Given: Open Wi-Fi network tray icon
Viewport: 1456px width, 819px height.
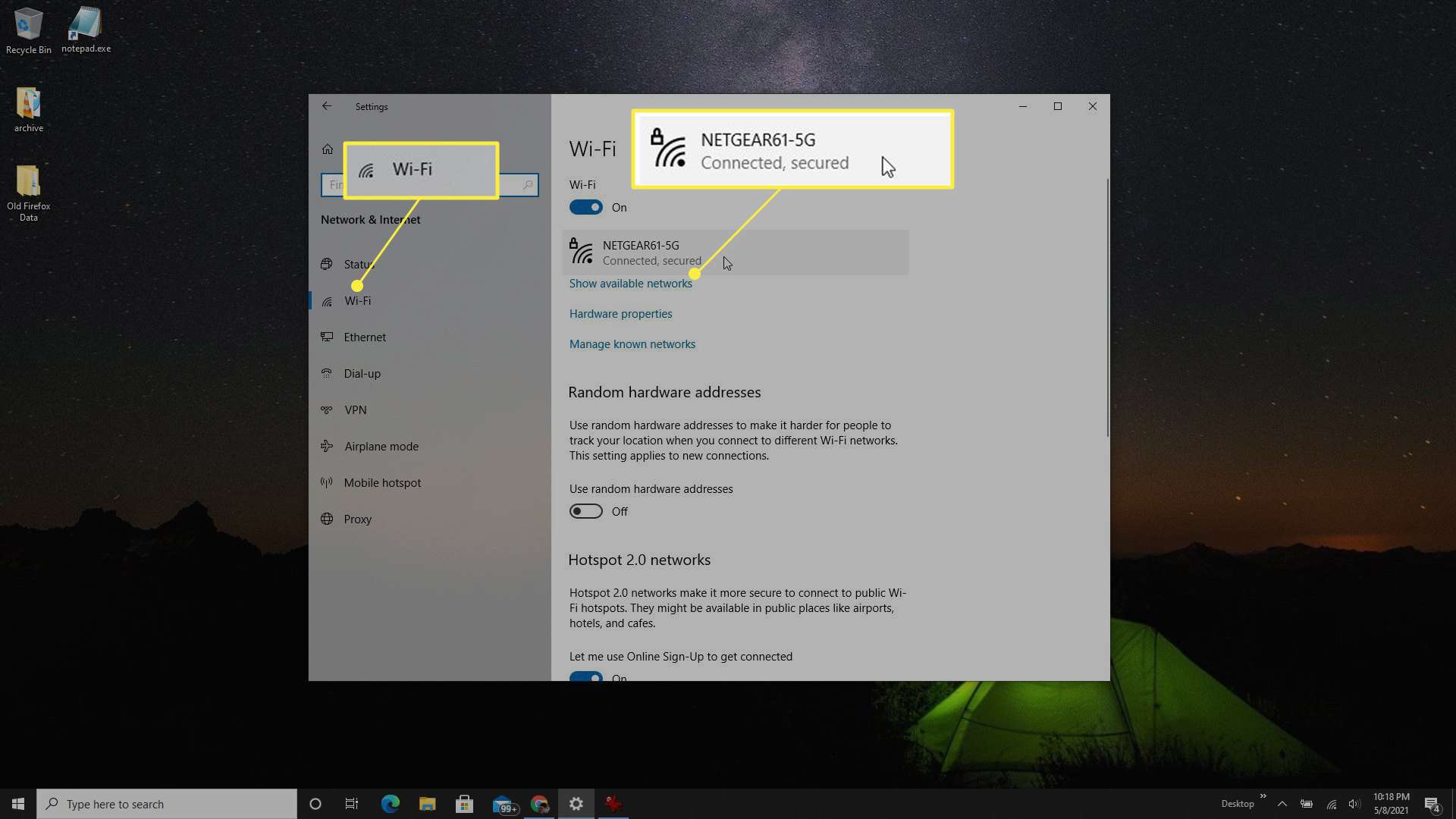Looking at the screenshot, I should tap(1332, 804).
